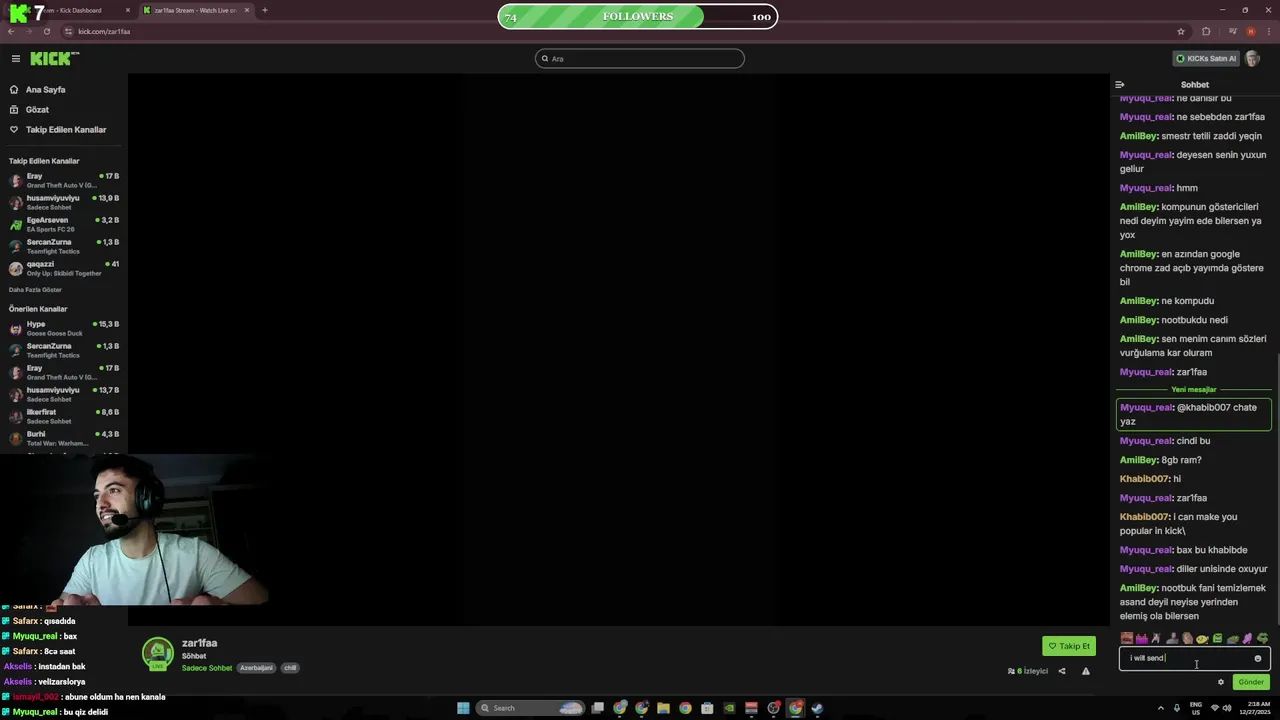
Task: Open volume control in system tray
Action: (1227, 708)
